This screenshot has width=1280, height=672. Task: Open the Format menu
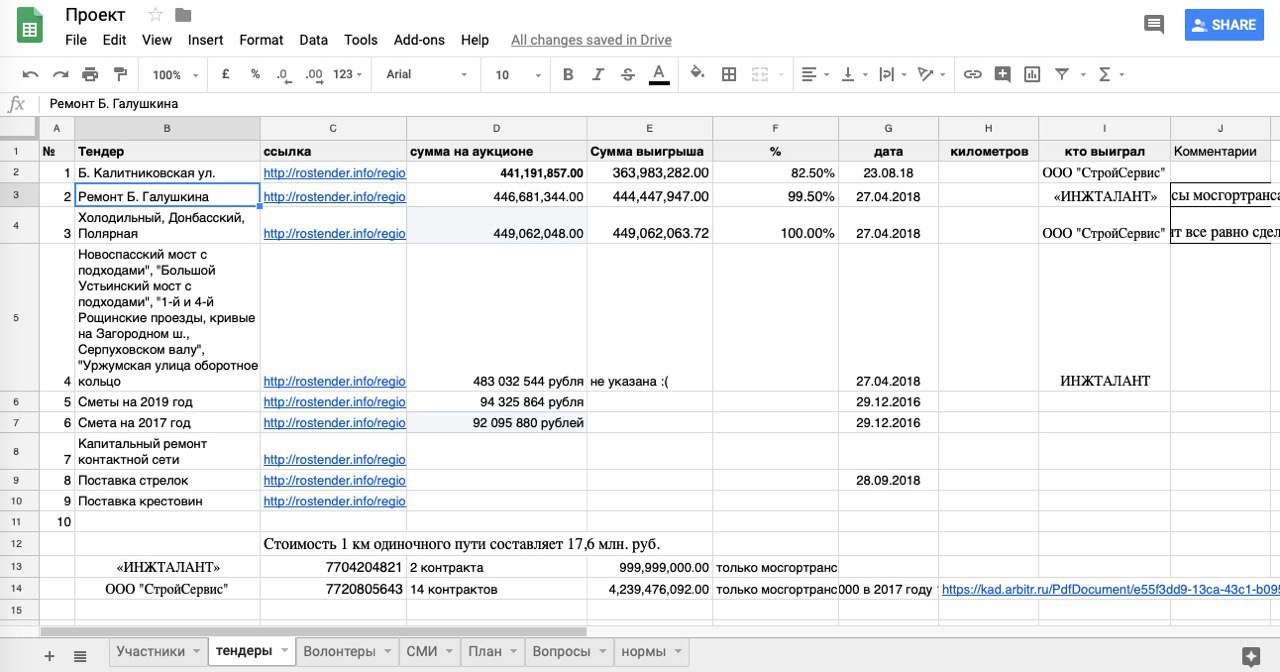pos(261,40)
